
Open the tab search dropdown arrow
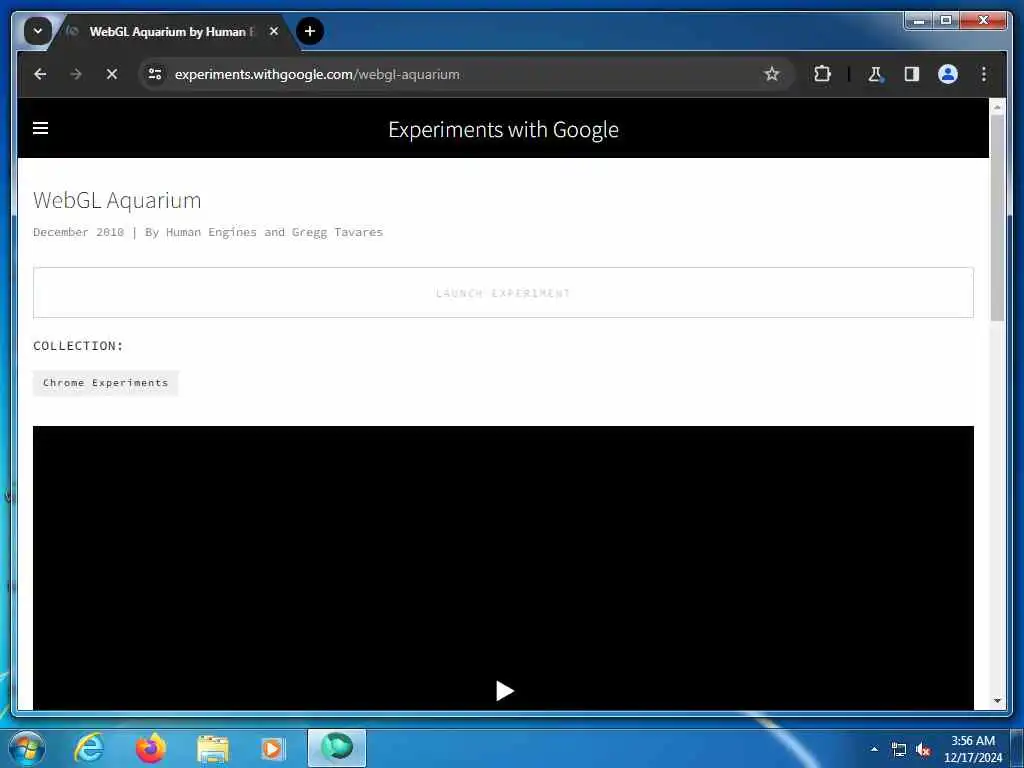click(38, 31)
